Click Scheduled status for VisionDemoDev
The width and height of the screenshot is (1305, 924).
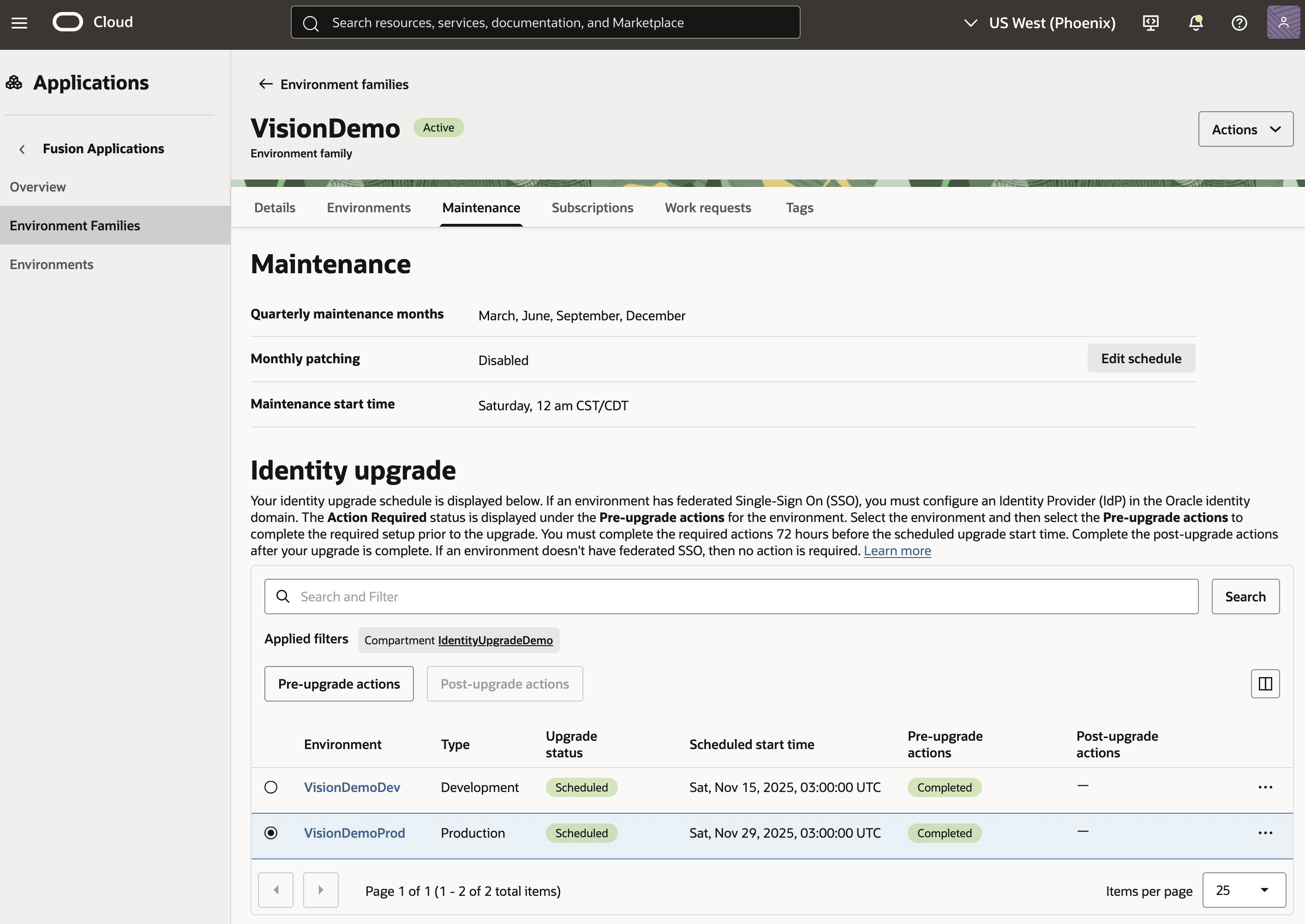pyautogui.click(x=581, y=787)
